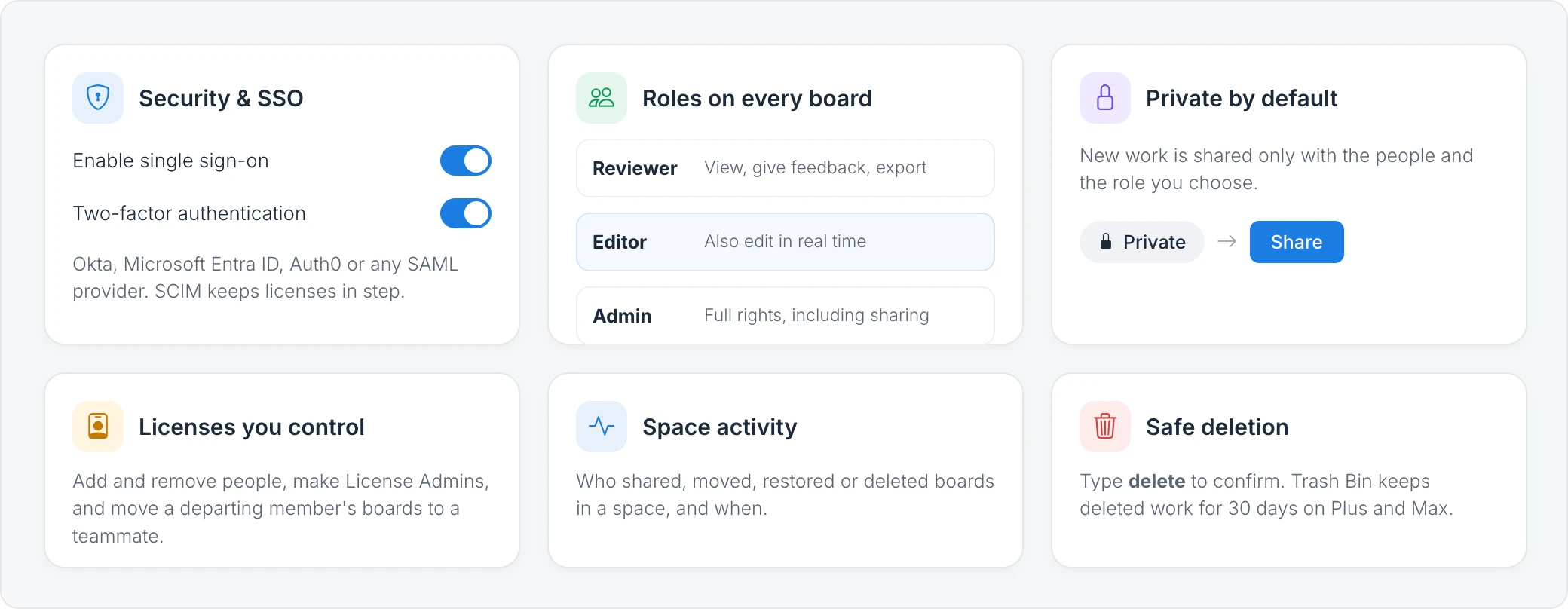Click the pulse icon for Space activity
Image resolution: width=1568 pixels, height=609 pixels.
[602, 427]
